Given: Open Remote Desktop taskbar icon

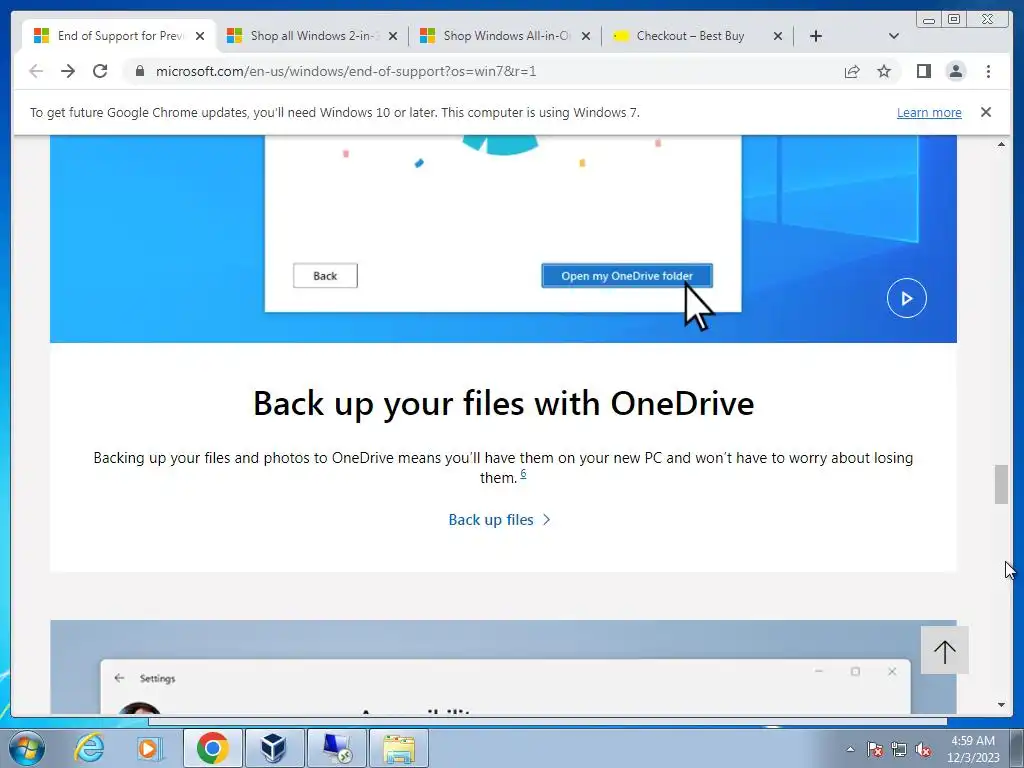Looking at the screenshot, I should 336,748.
